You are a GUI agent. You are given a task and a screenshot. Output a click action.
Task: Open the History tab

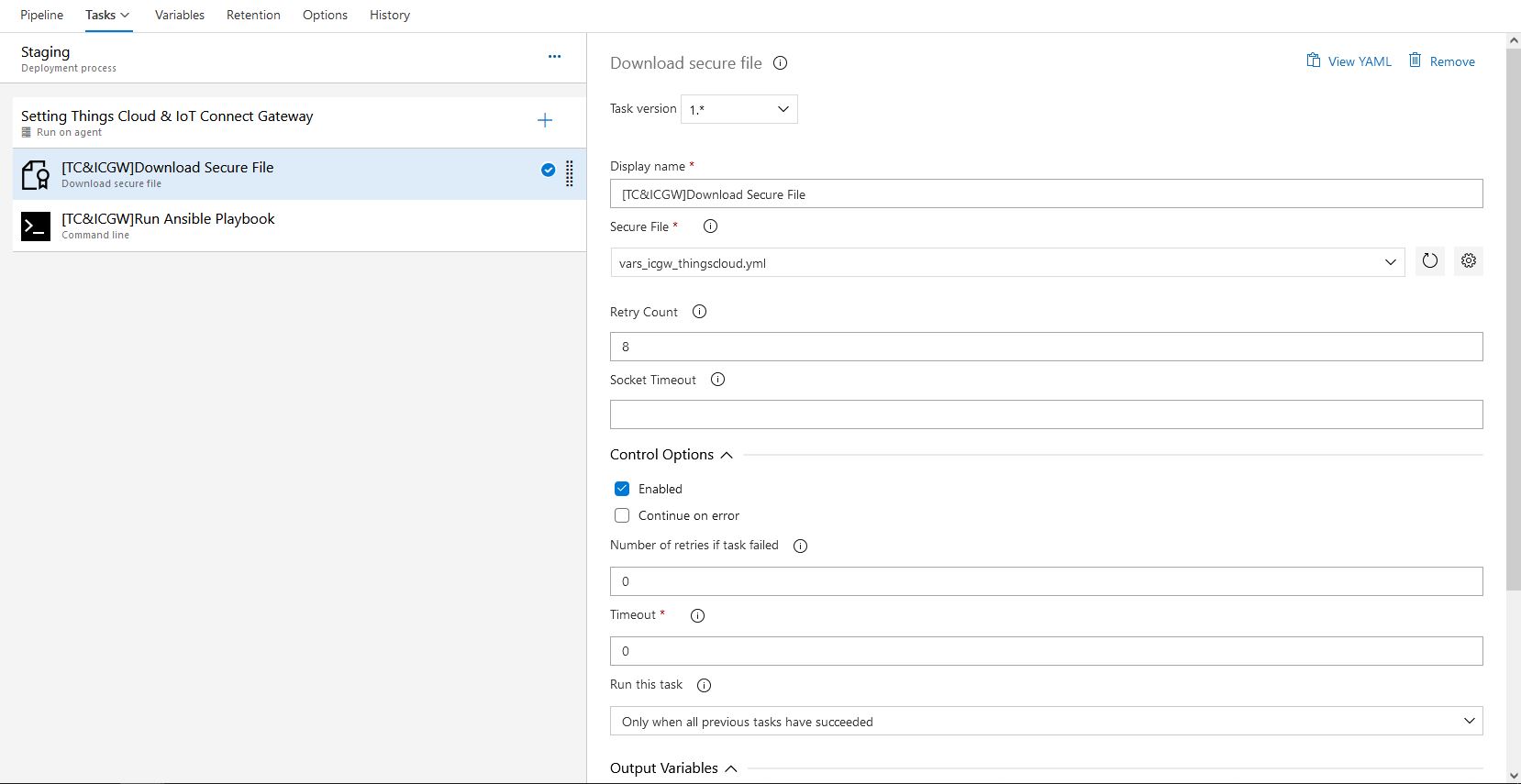tap(389, 16)
